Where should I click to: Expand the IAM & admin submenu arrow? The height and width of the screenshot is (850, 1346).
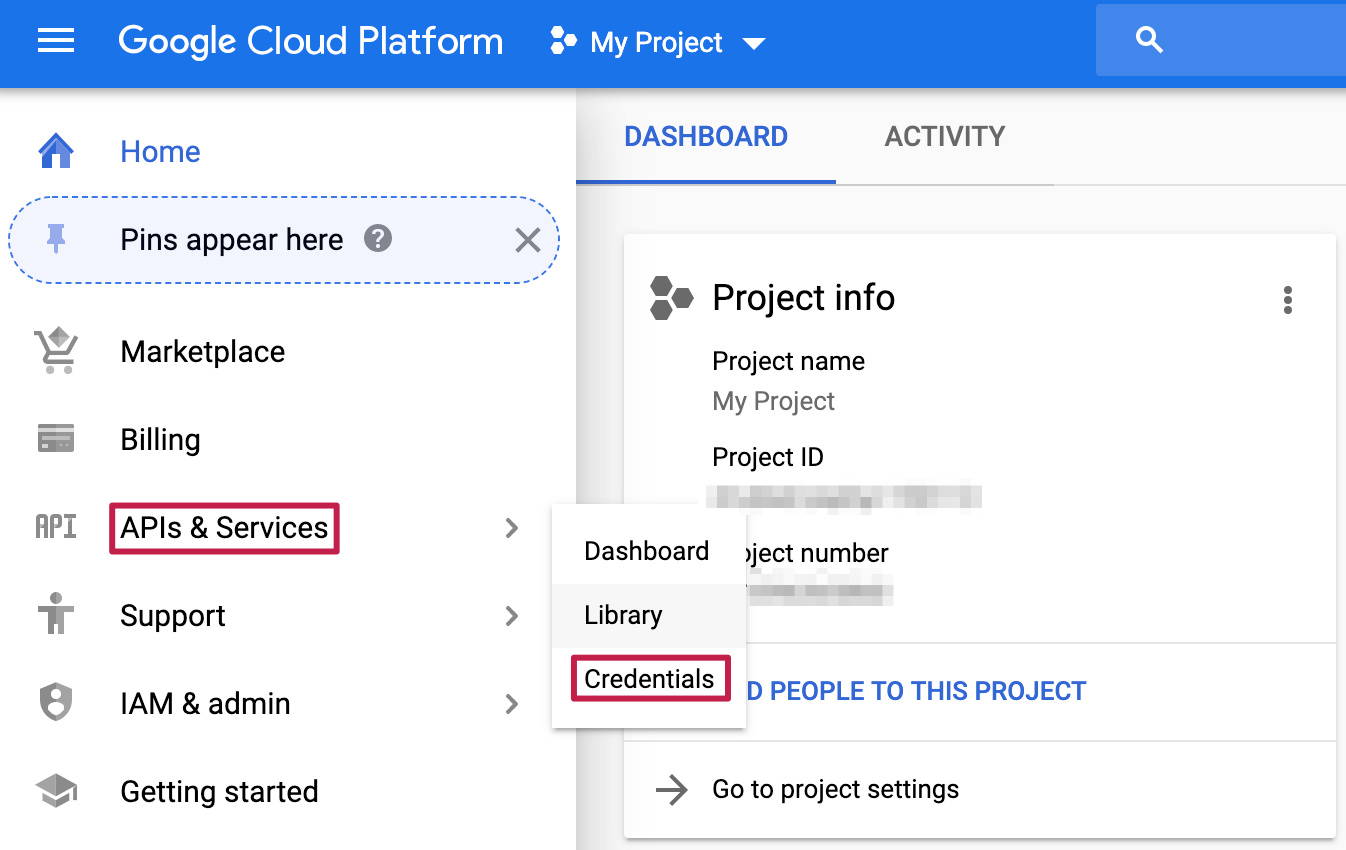click(x=512, y=704)
